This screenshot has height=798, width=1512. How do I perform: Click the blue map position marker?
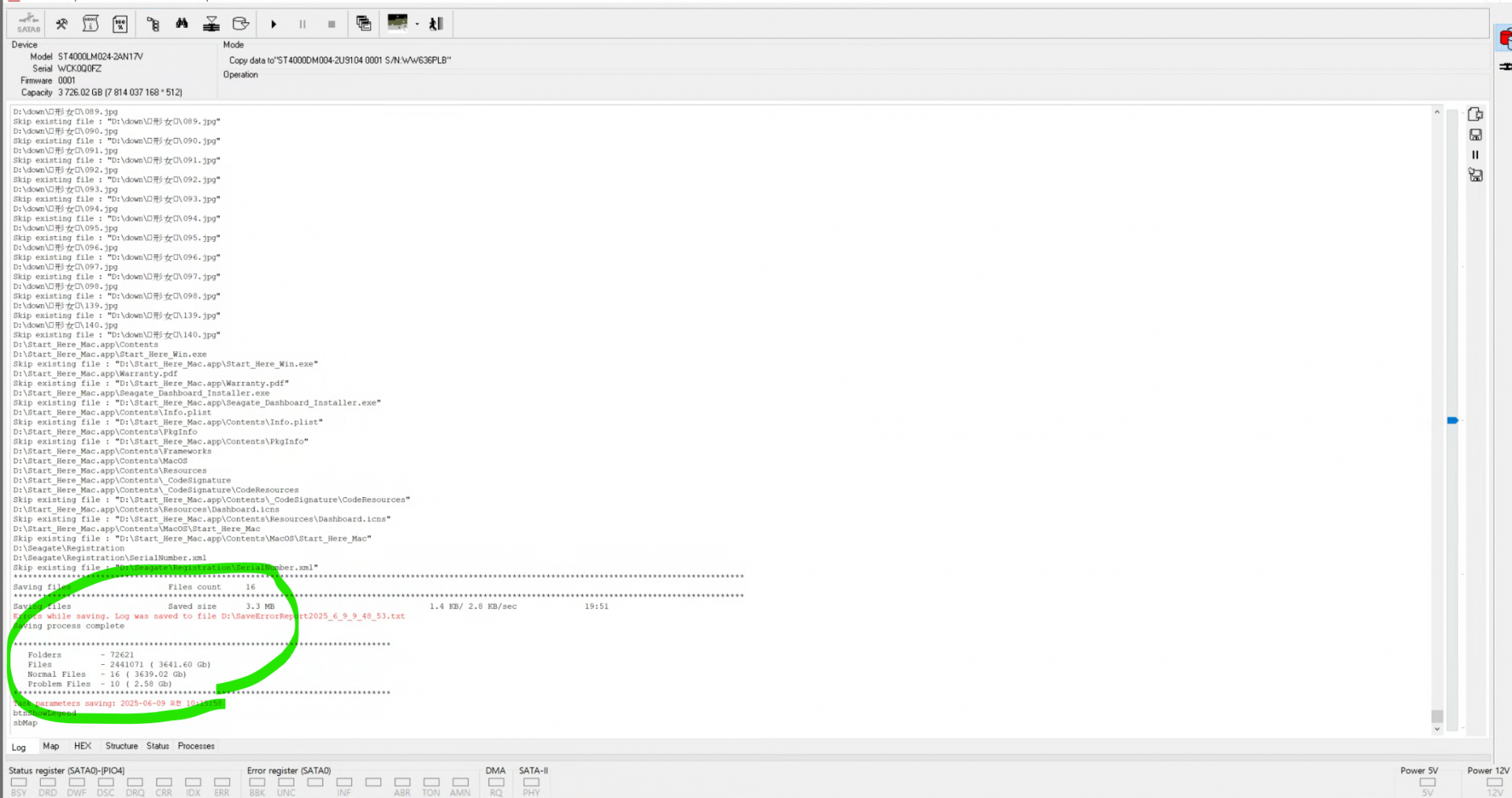(x=1453, y=421)
